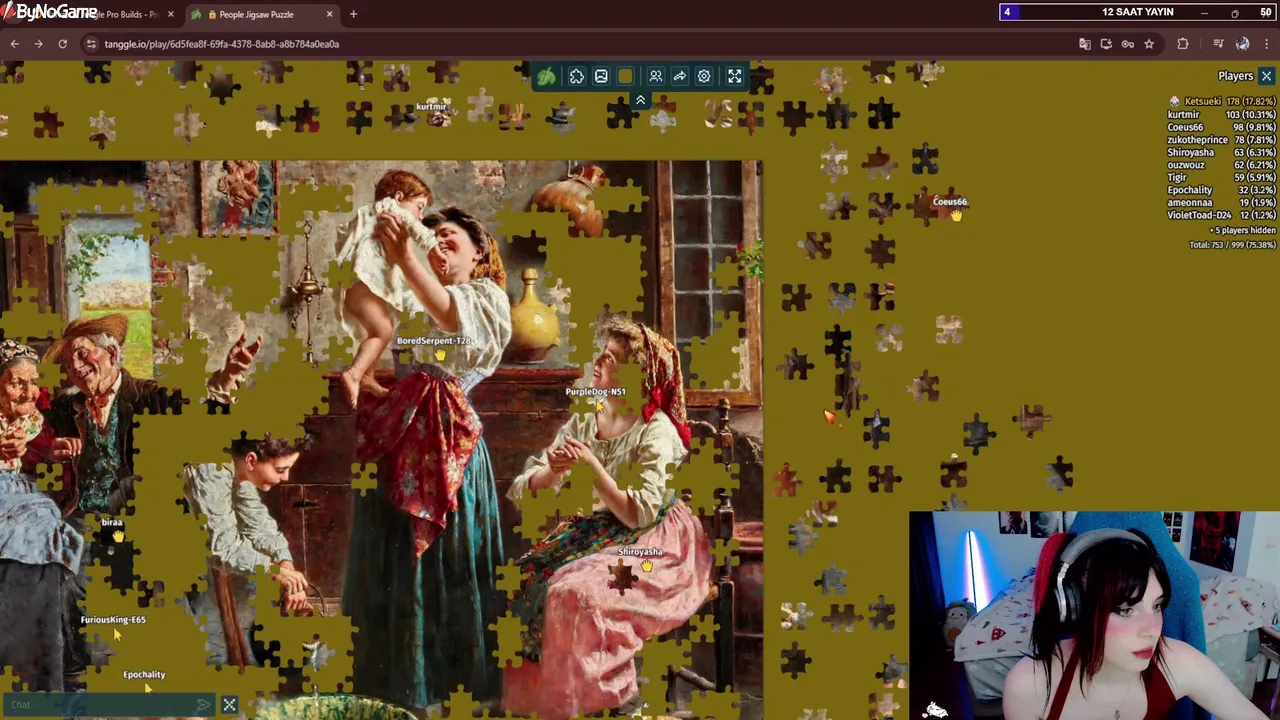
Task: Click the Ketsueki player entry
Action: tap(1222, 102)
